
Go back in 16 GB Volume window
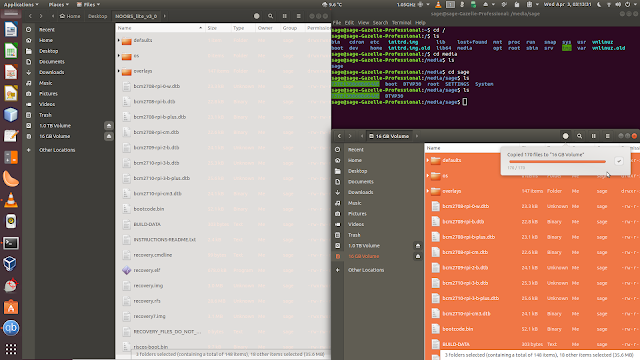pos(339,136)
